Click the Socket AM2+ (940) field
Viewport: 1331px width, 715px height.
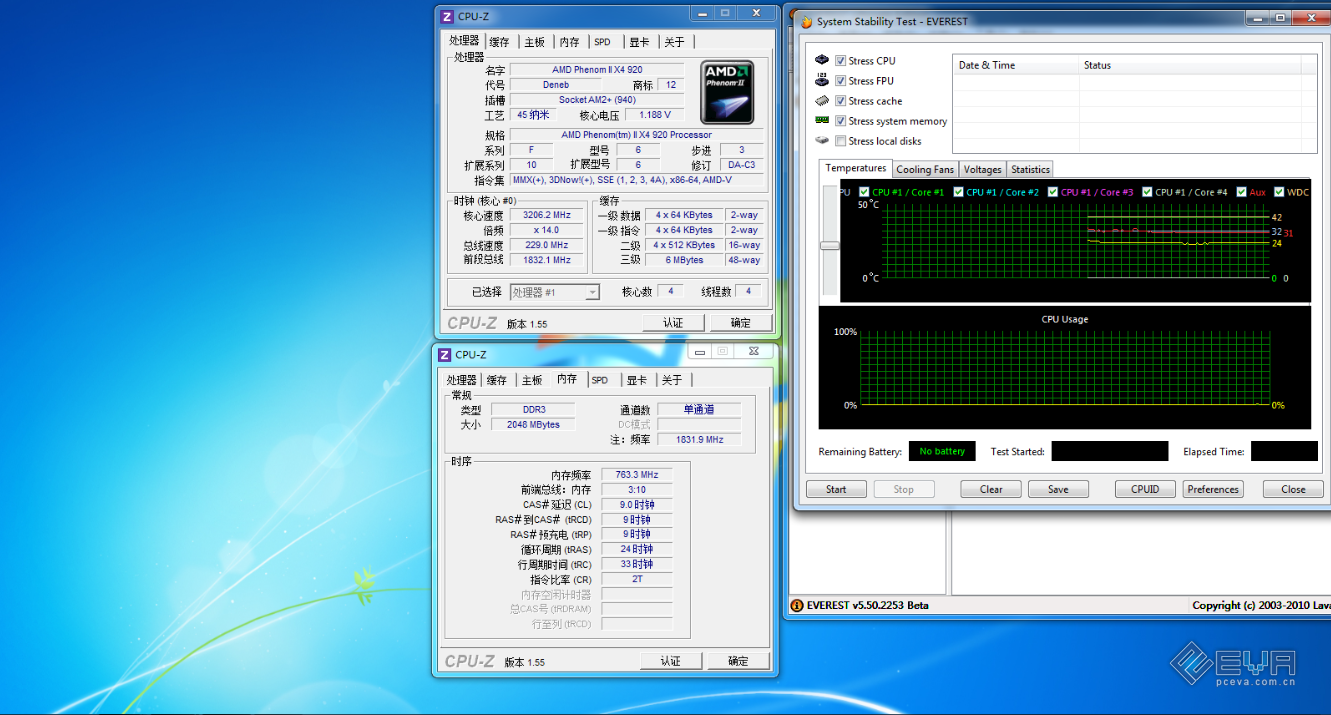pos(597,100)
